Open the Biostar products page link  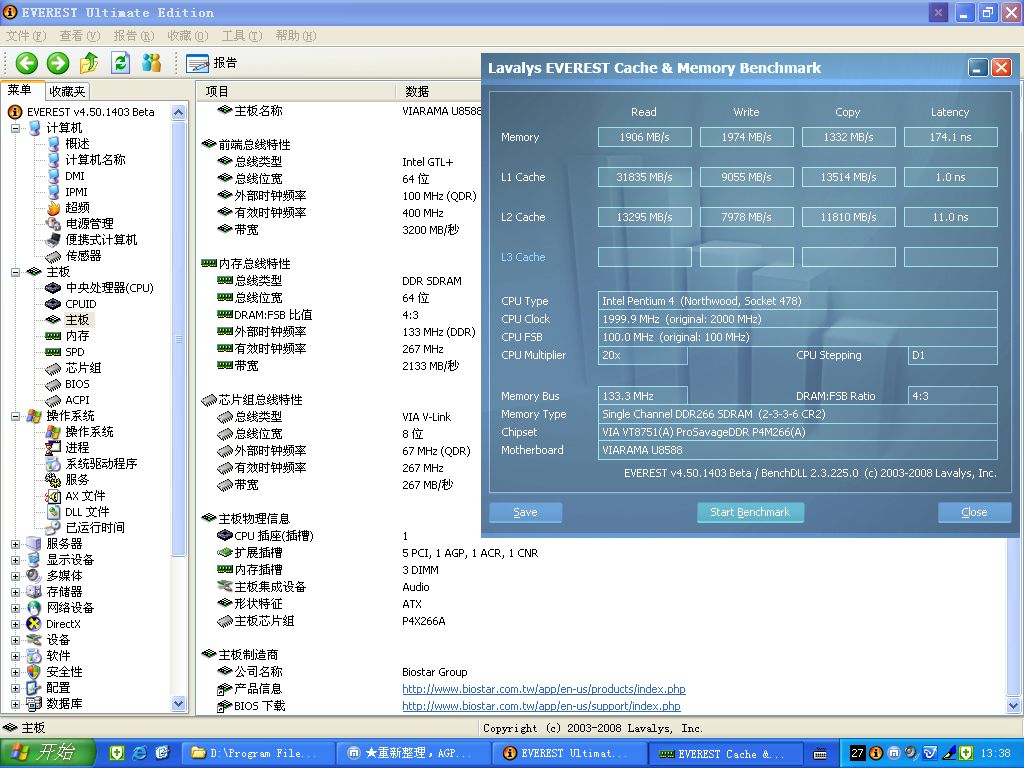click(543, 689)
